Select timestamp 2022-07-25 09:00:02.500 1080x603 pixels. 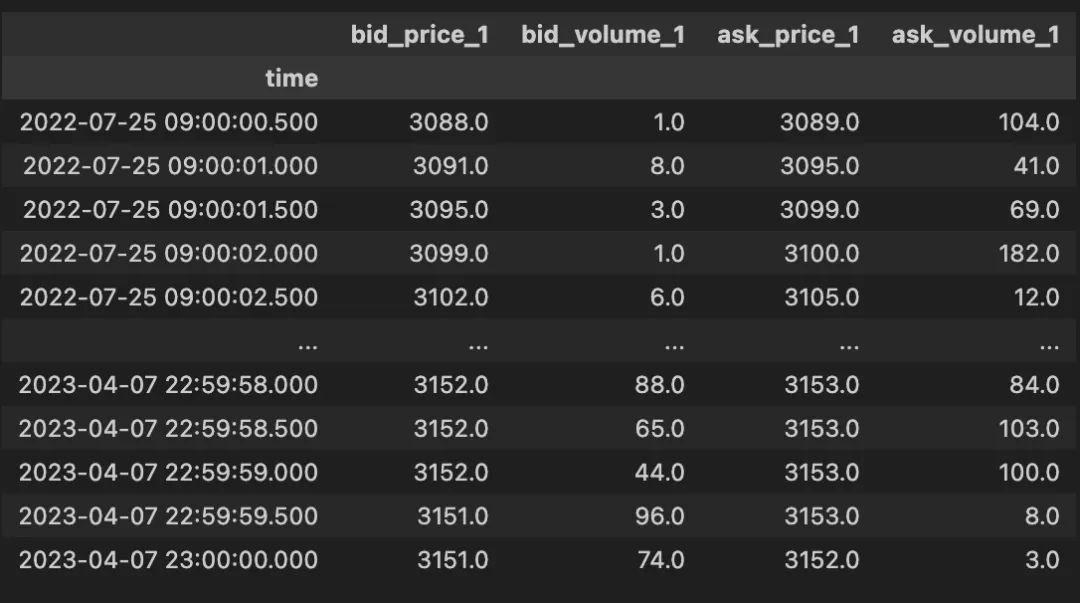point(168,297)
